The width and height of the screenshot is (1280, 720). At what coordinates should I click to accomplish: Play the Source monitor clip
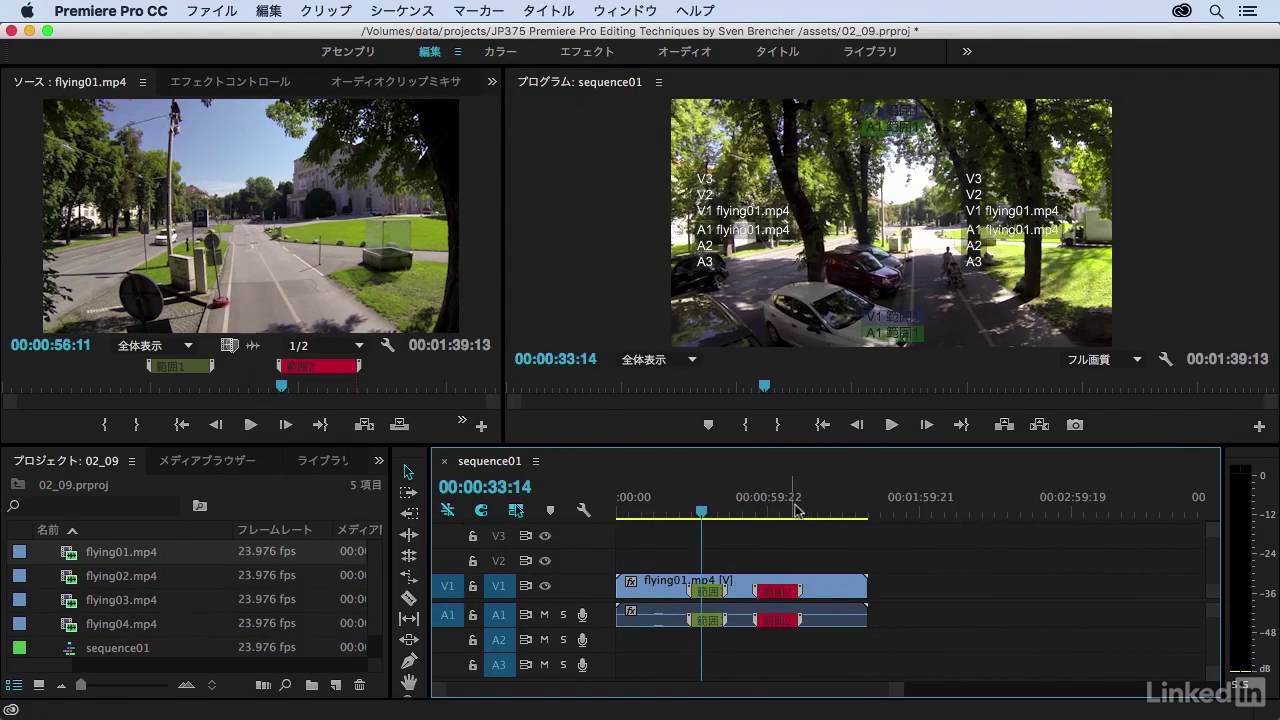coord(250,425)
